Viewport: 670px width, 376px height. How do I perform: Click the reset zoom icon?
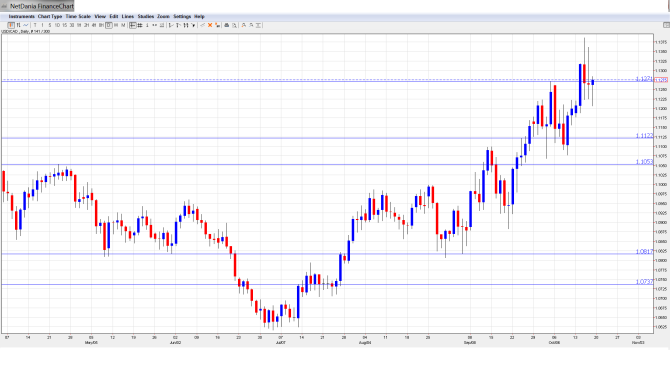point(259,26)
